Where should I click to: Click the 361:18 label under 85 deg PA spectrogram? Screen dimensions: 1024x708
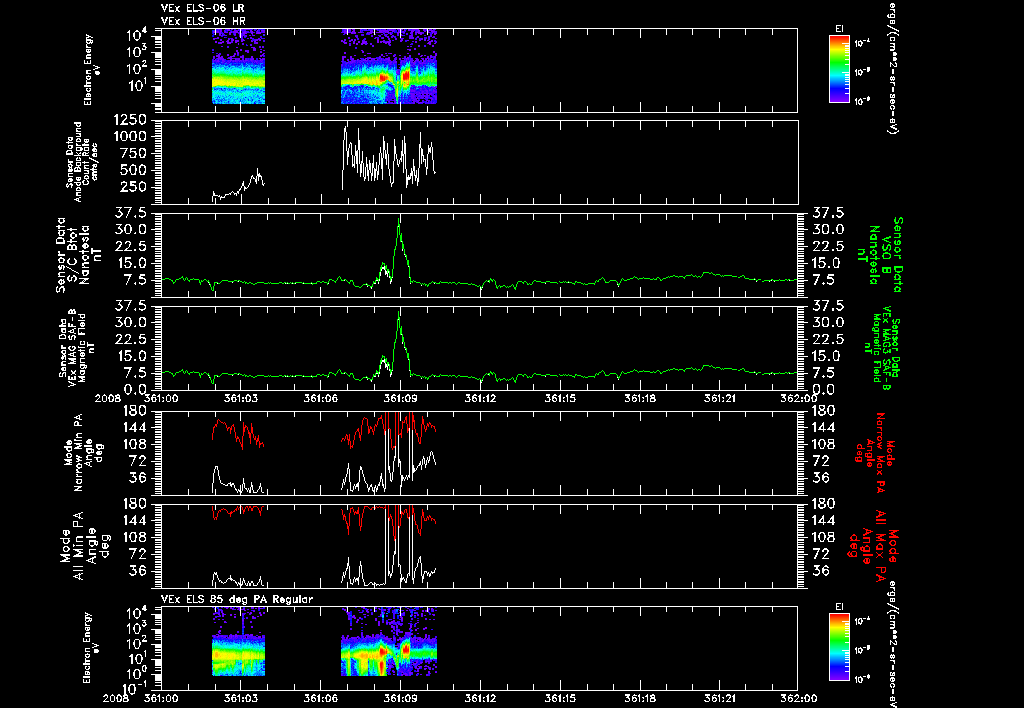click(x=640, y=698)
